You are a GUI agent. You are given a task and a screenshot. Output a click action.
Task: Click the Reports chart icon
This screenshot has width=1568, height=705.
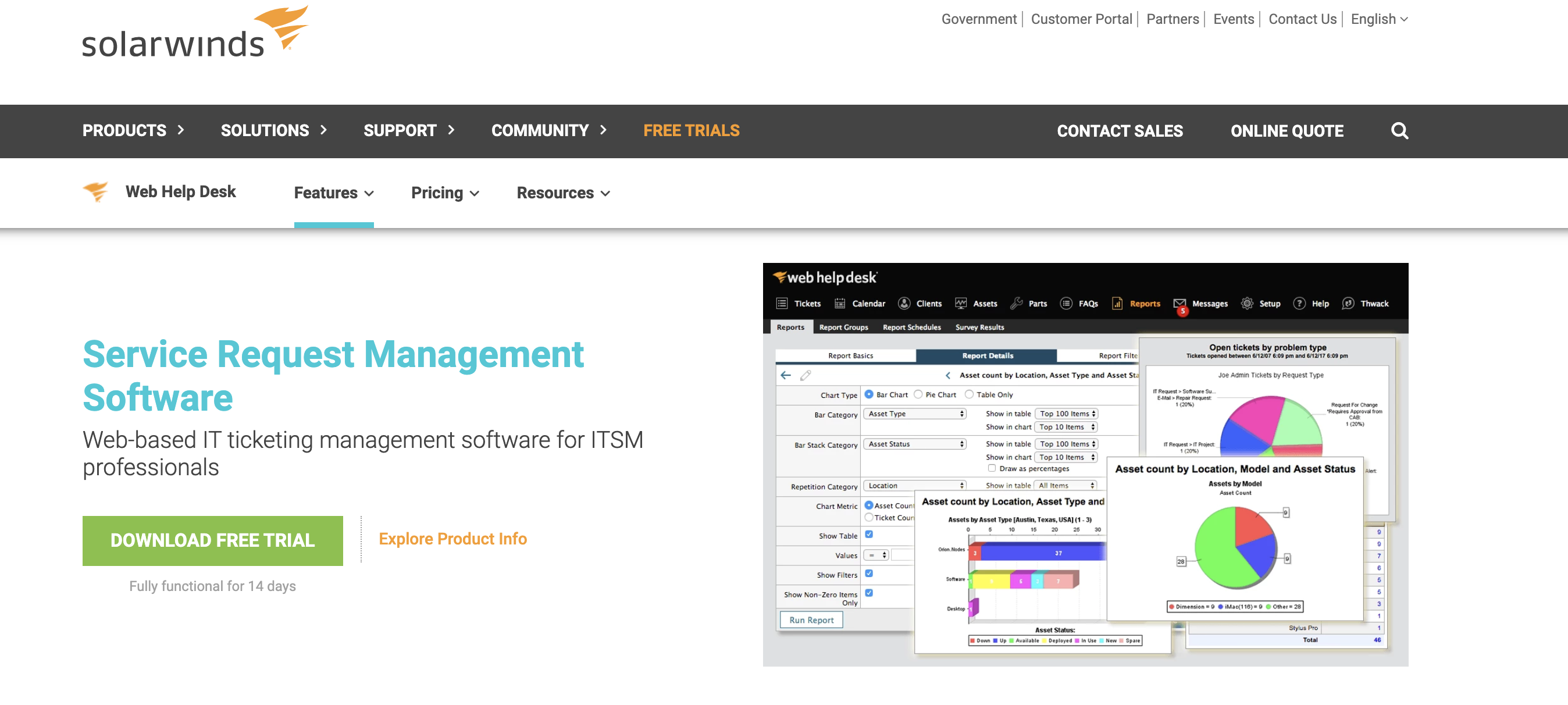[x=1117, y=303]
